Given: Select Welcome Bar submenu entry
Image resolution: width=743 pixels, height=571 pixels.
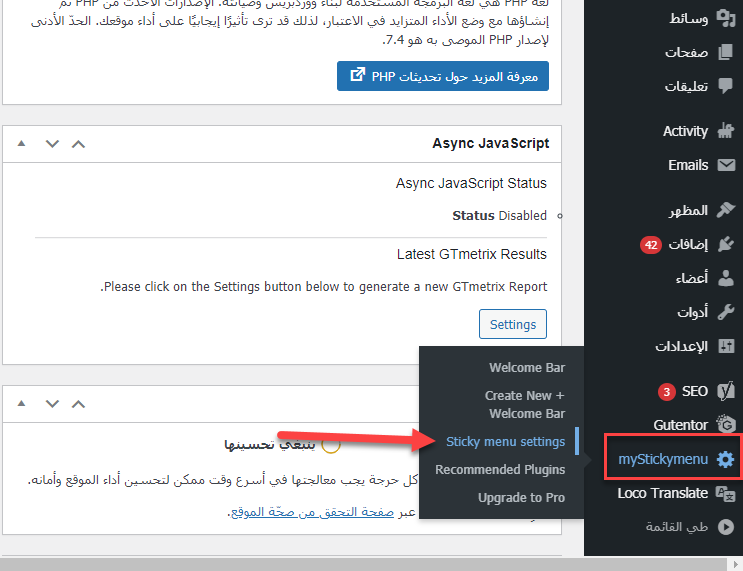Looking at the screenshot, I should 527,368.
